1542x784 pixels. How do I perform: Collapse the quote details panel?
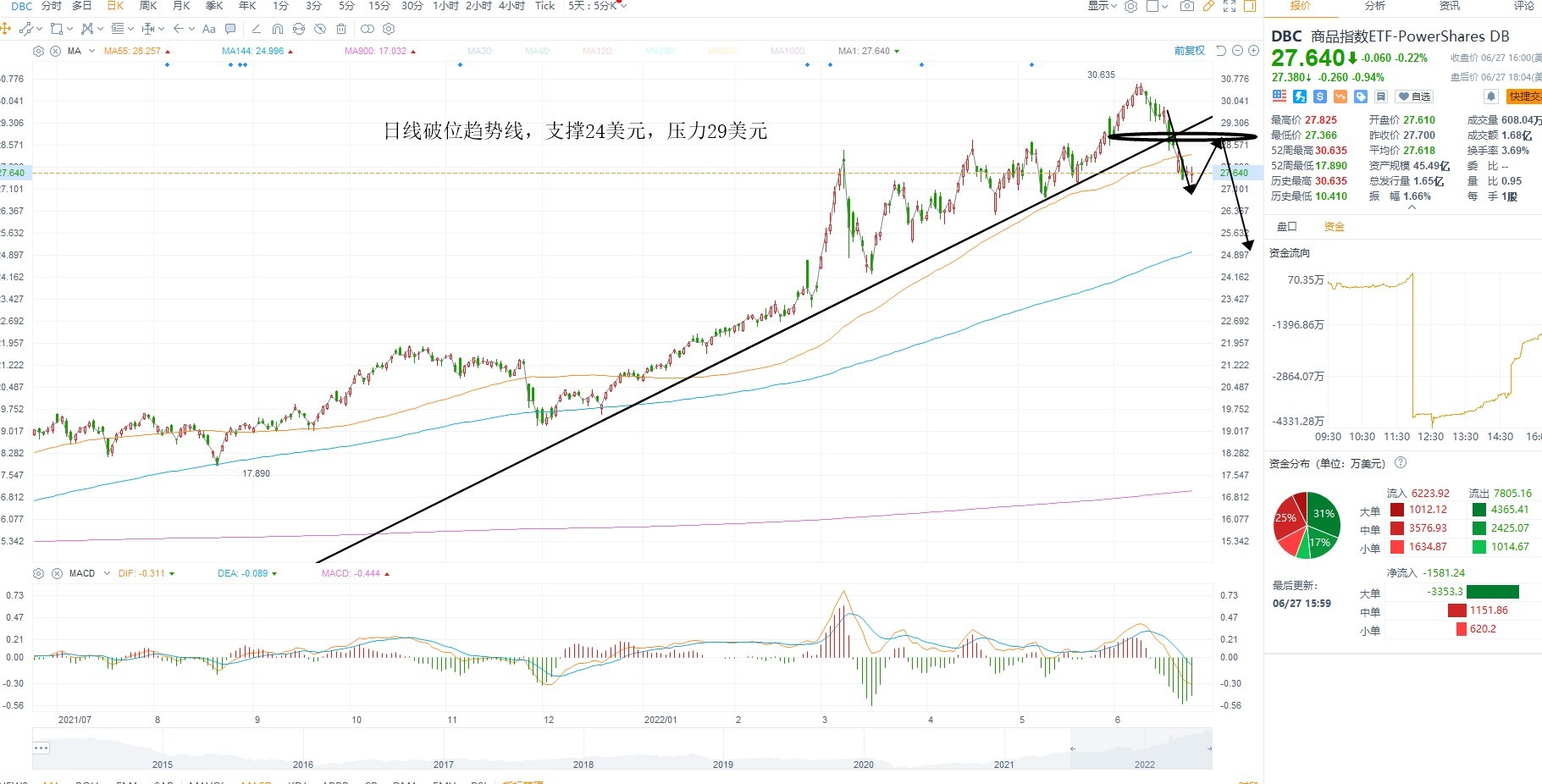(1412, 207)
